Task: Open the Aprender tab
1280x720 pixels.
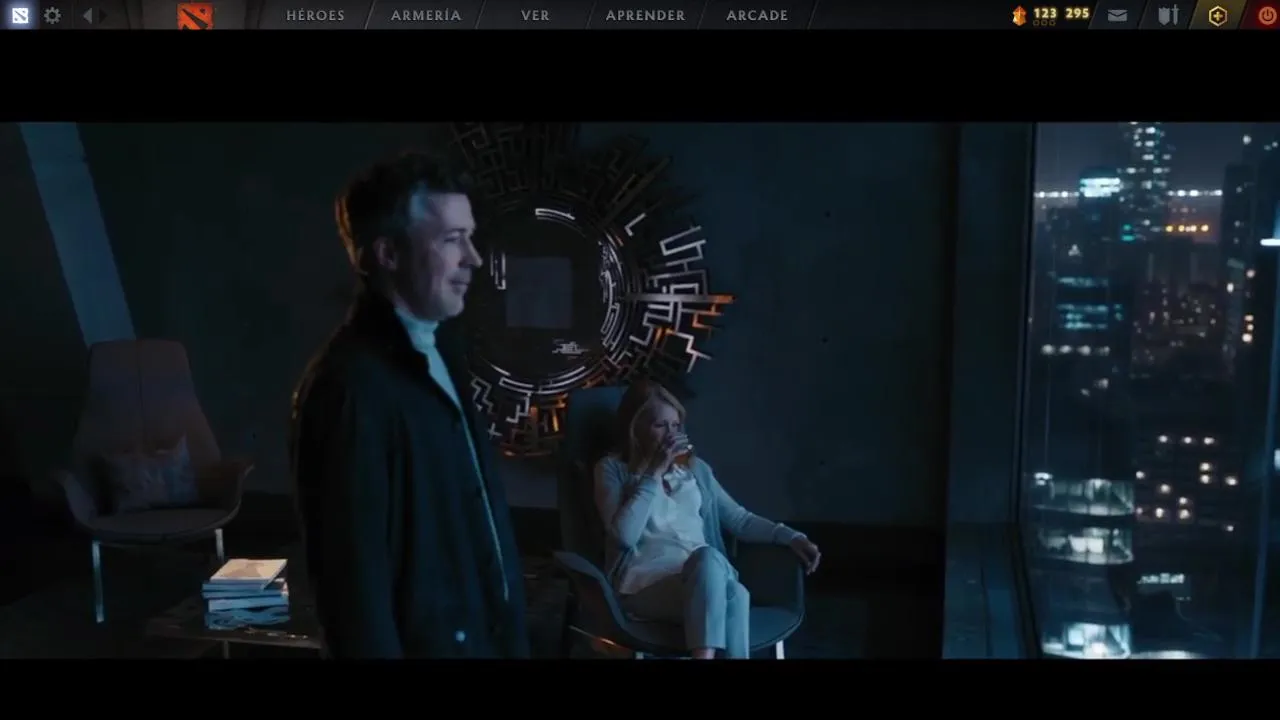Action: (645, 15)
